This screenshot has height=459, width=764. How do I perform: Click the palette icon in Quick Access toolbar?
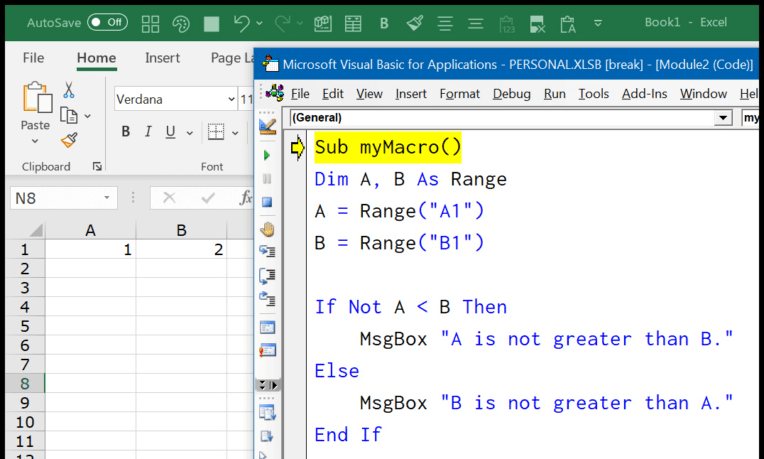click(181, 23)
